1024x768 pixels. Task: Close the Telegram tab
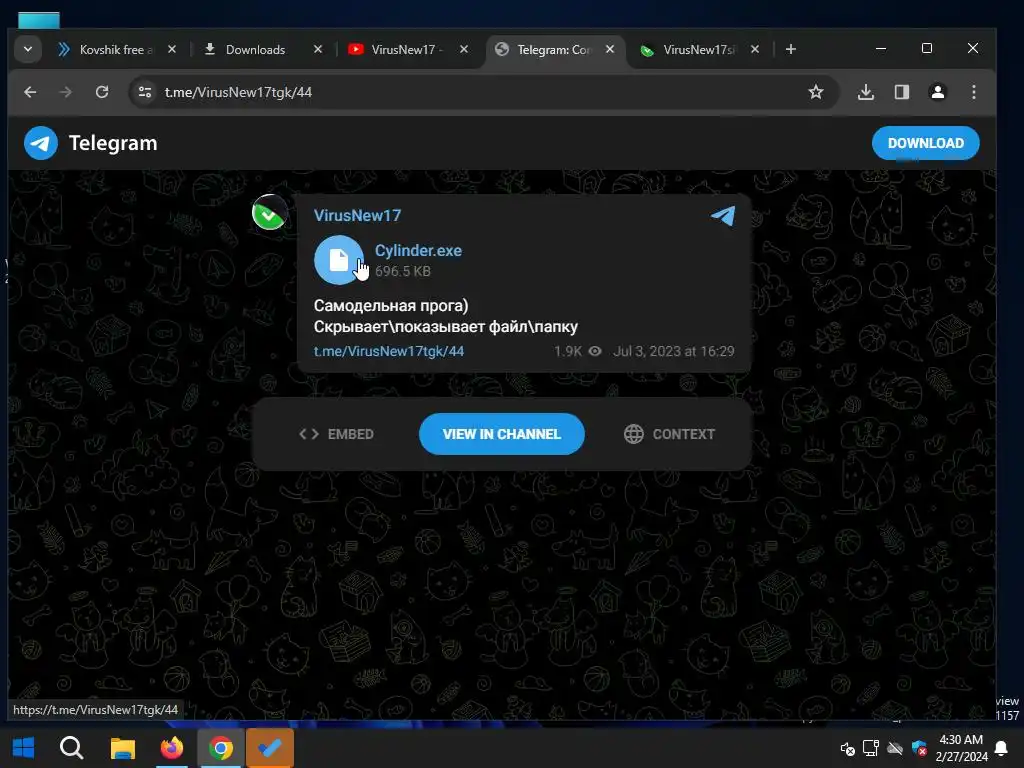610,50
